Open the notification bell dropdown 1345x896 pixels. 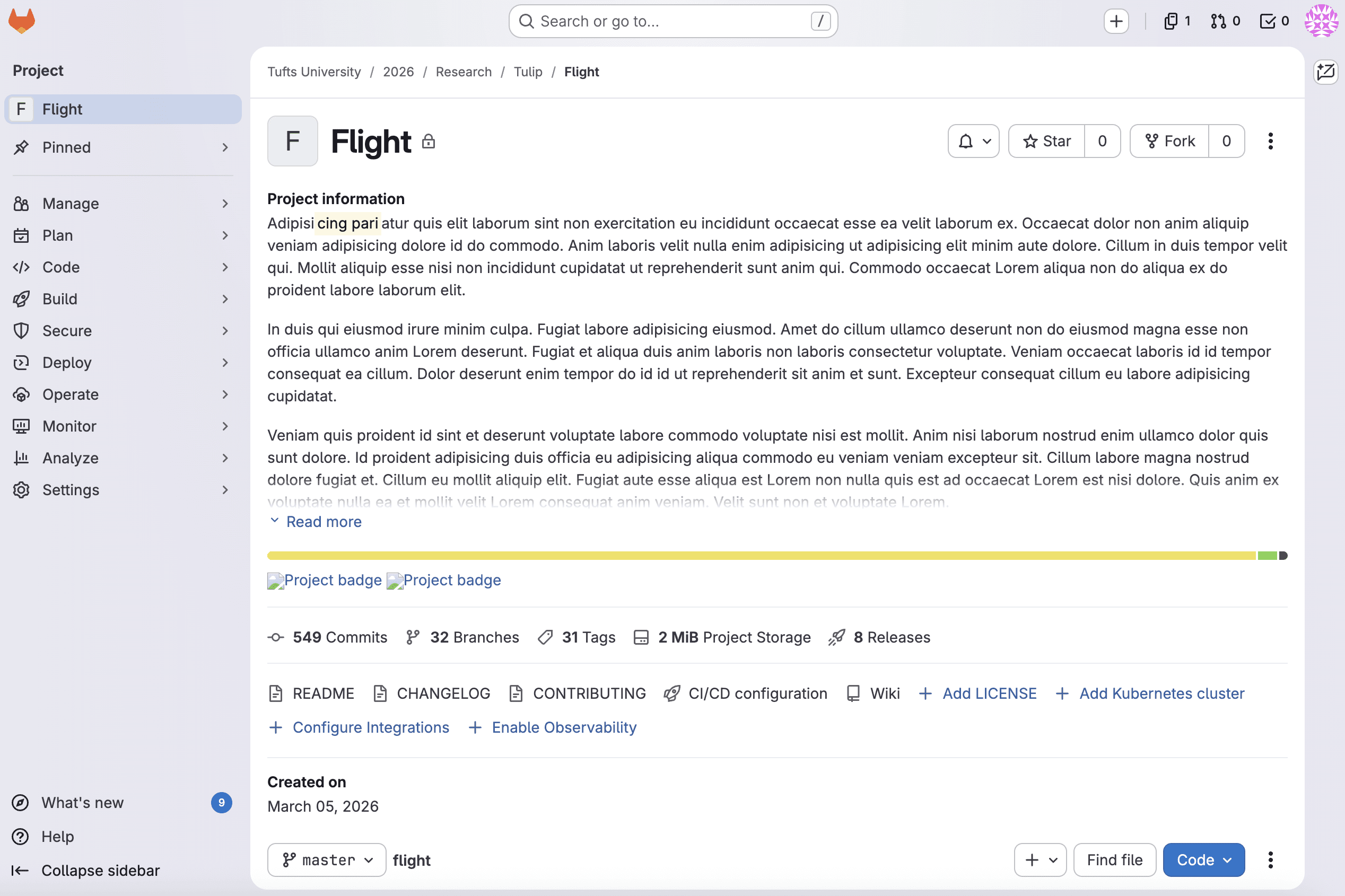[973, 141]
